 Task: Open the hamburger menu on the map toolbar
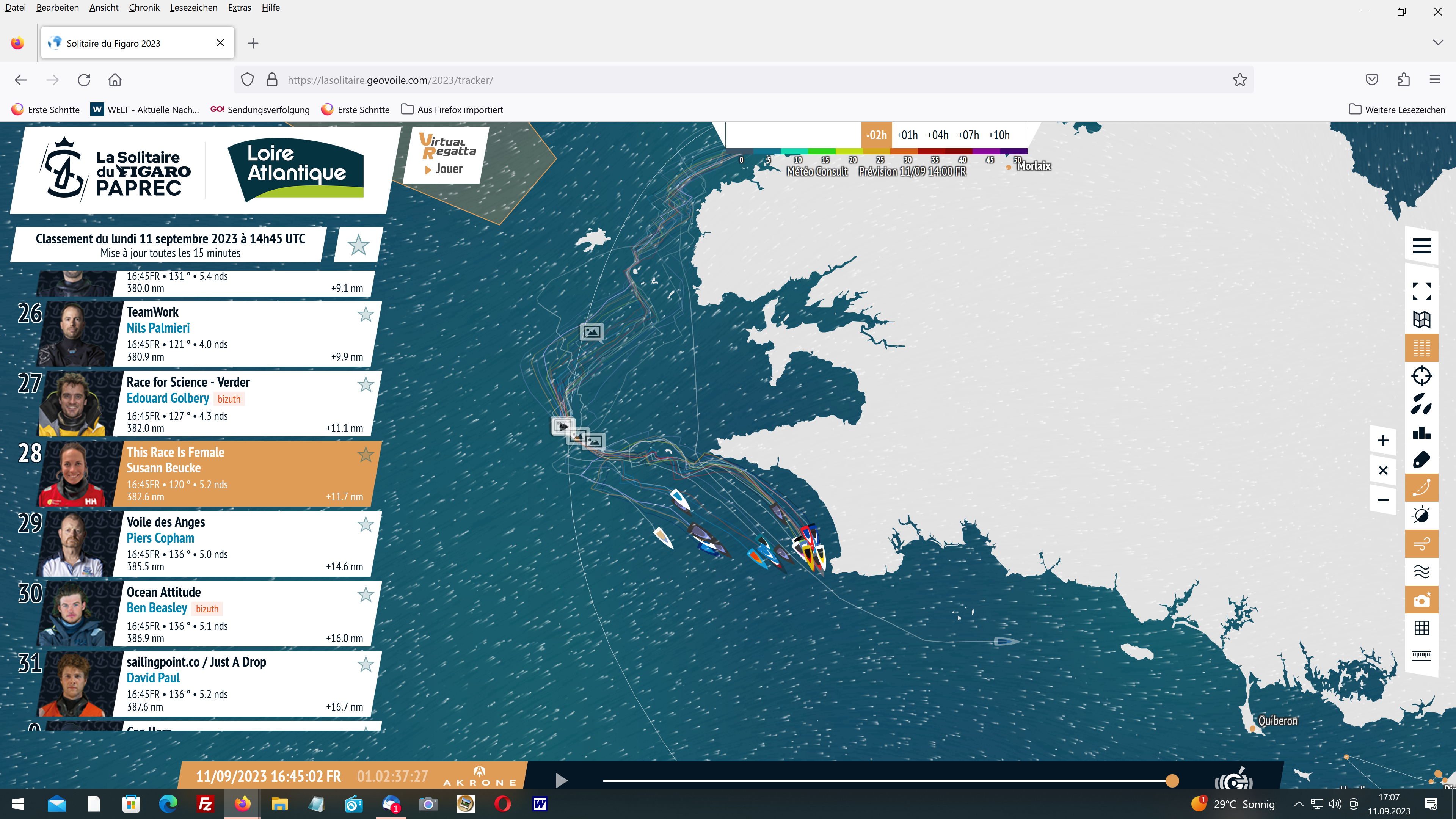[x=1421, y=246]
